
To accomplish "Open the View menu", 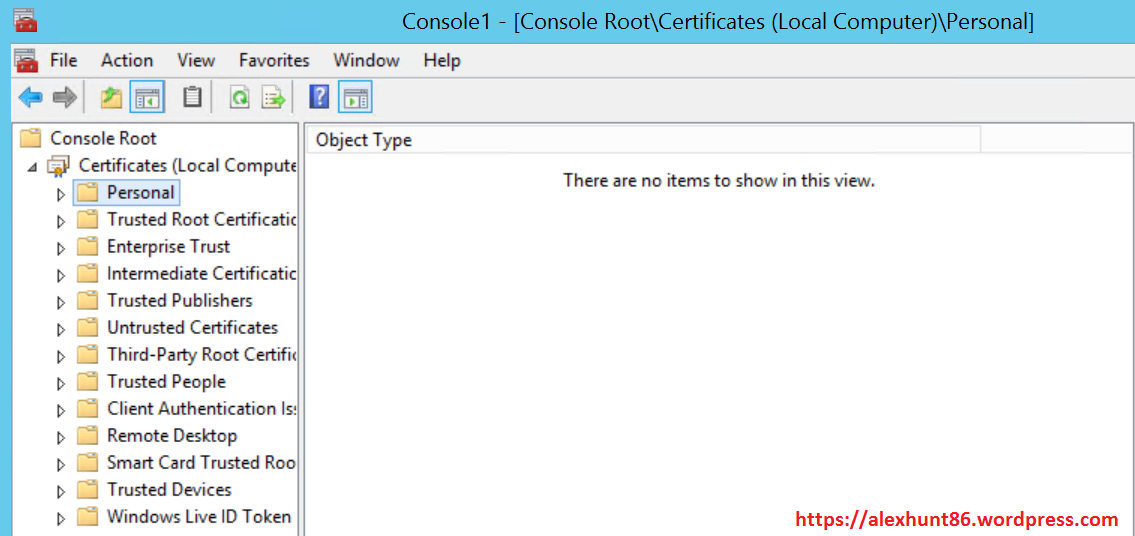I will click(x=196, y=60).
